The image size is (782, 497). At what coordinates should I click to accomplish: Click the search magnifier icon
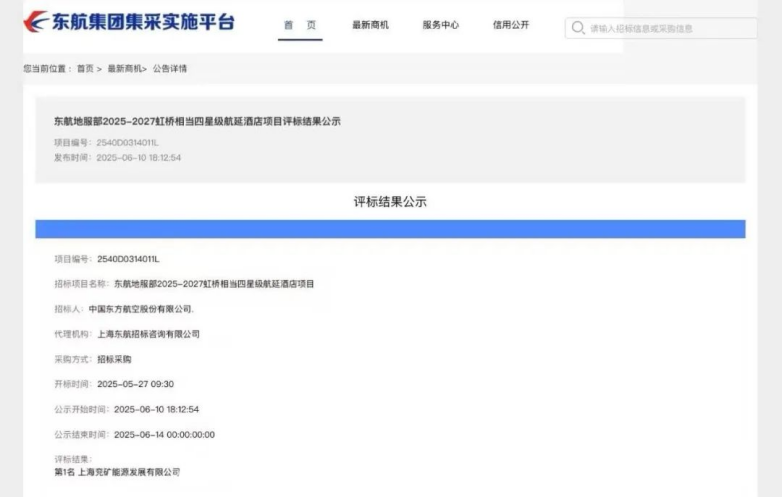(578, 28)
